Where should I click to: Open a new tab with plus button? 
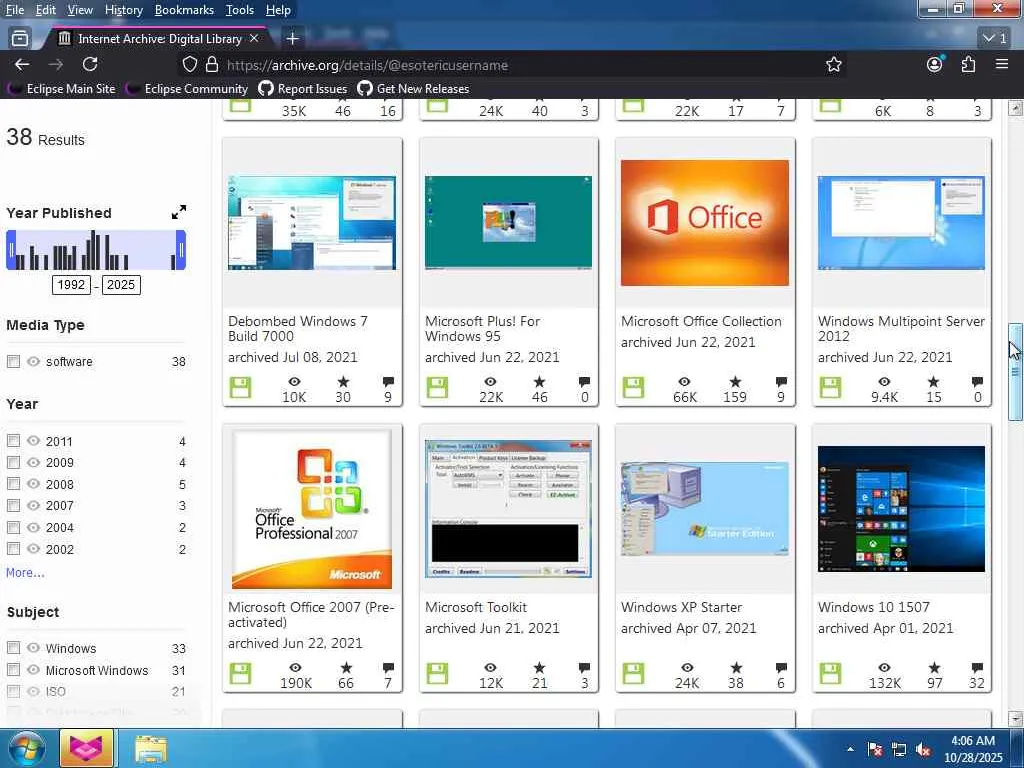(293, 39)
